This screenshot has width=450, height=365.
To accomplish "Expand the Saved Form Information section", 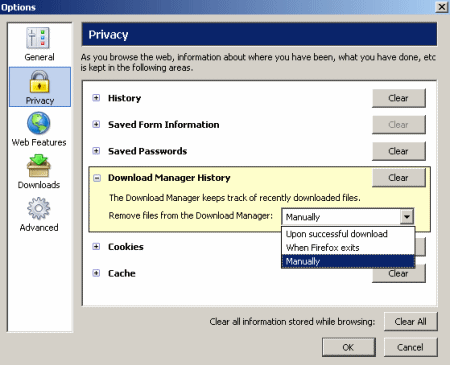I will (96, 124).
